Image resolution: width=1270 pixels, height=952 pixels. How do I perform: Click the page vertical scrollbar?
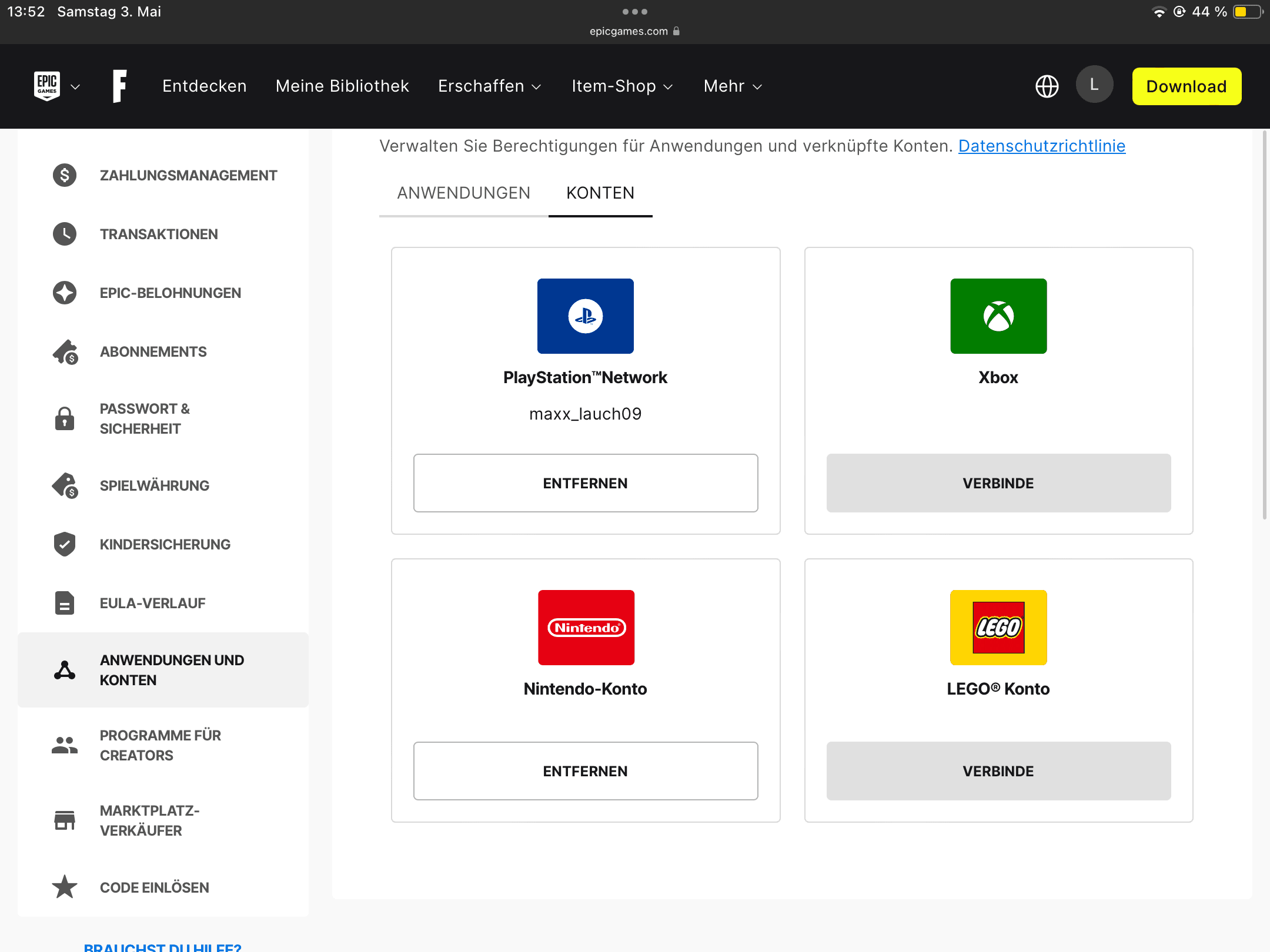click(x=1265, y=325)
